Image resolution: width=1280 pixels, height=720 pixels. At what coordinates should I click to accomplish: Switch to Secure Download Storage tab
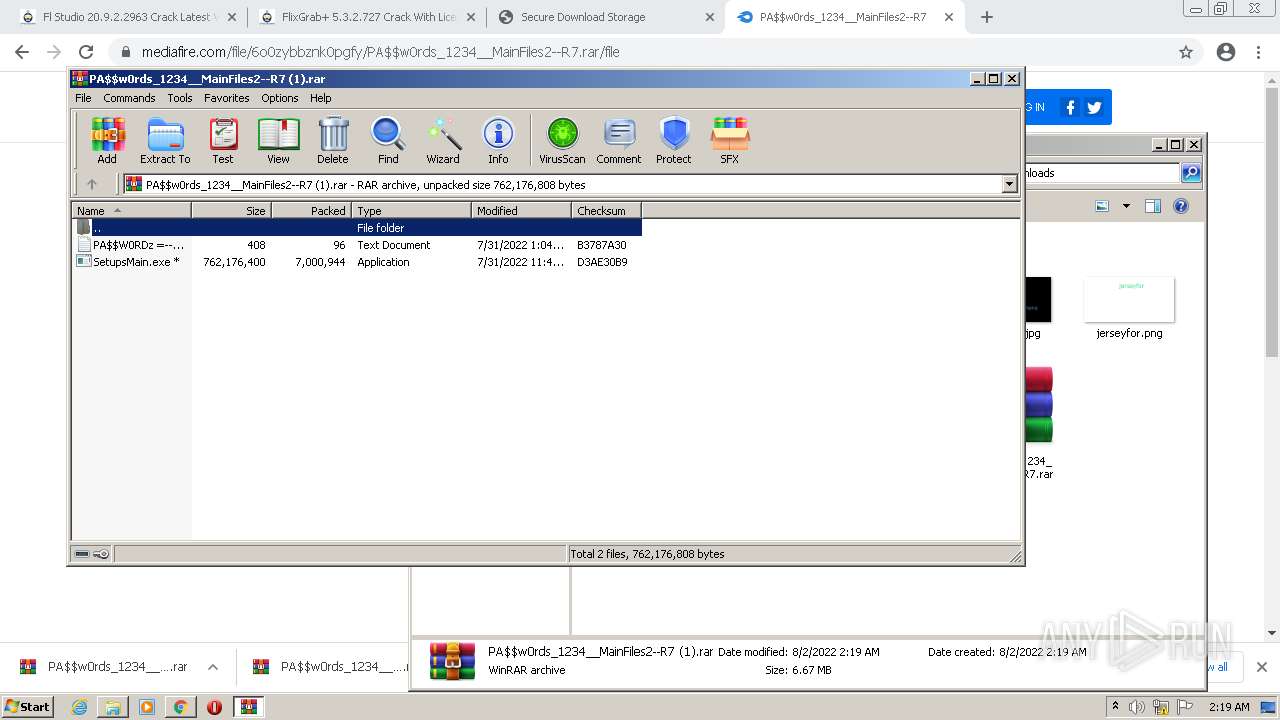click(x=606, y=17)
